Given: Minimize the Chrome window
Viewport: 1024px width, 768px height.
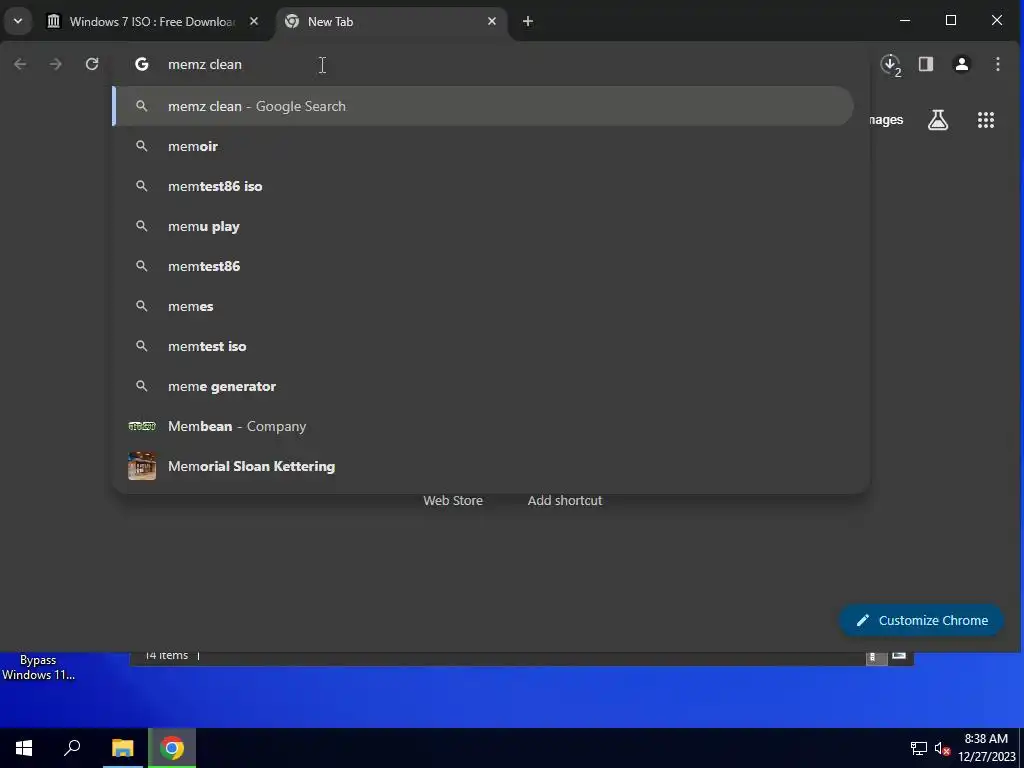Looking at the screenshot, I should coord(904,21).
